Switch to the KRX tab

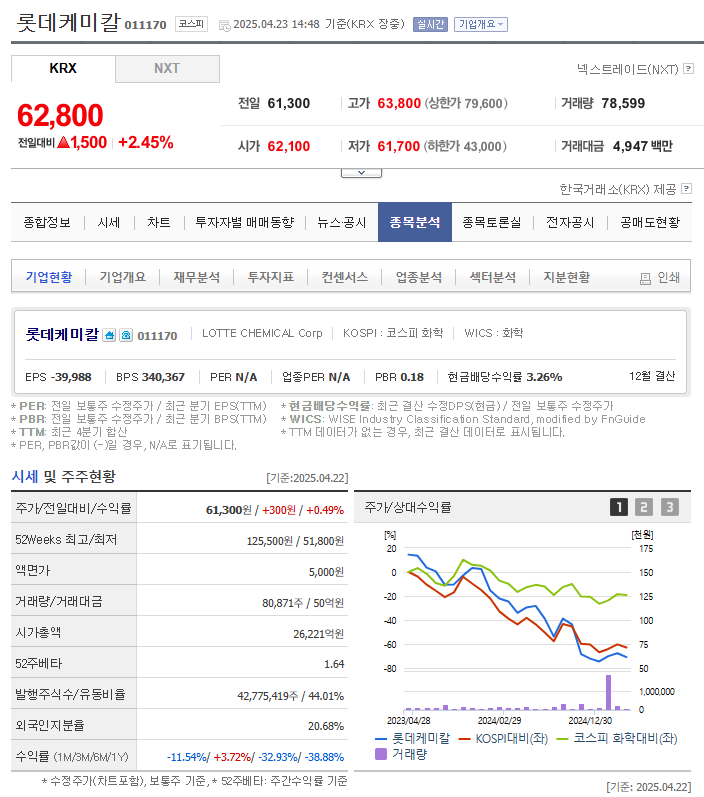coord(63,68)
